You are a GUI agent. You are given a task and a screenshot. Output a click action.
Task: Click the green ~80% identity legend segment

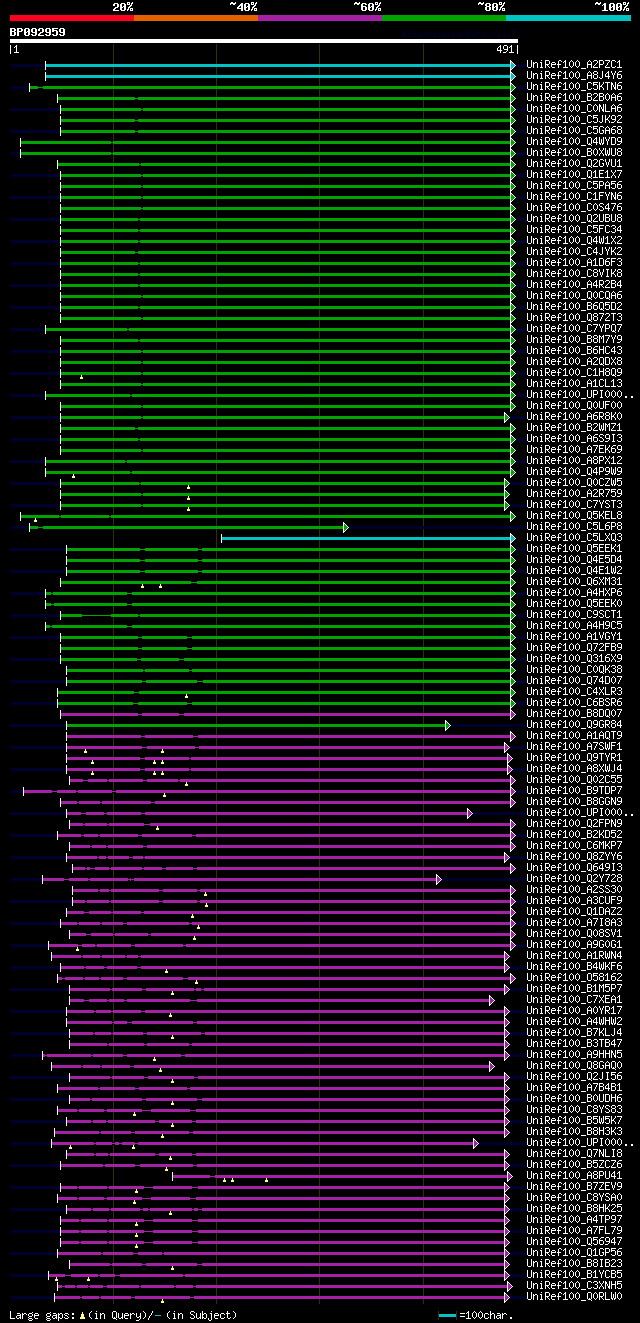[x=444, y=18]
